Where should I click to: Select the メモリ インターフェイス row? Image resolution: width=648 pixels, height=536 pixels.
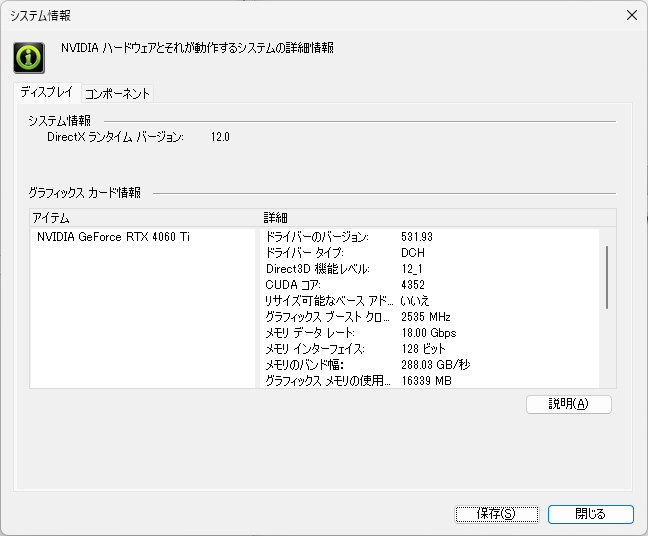point(430,349)
